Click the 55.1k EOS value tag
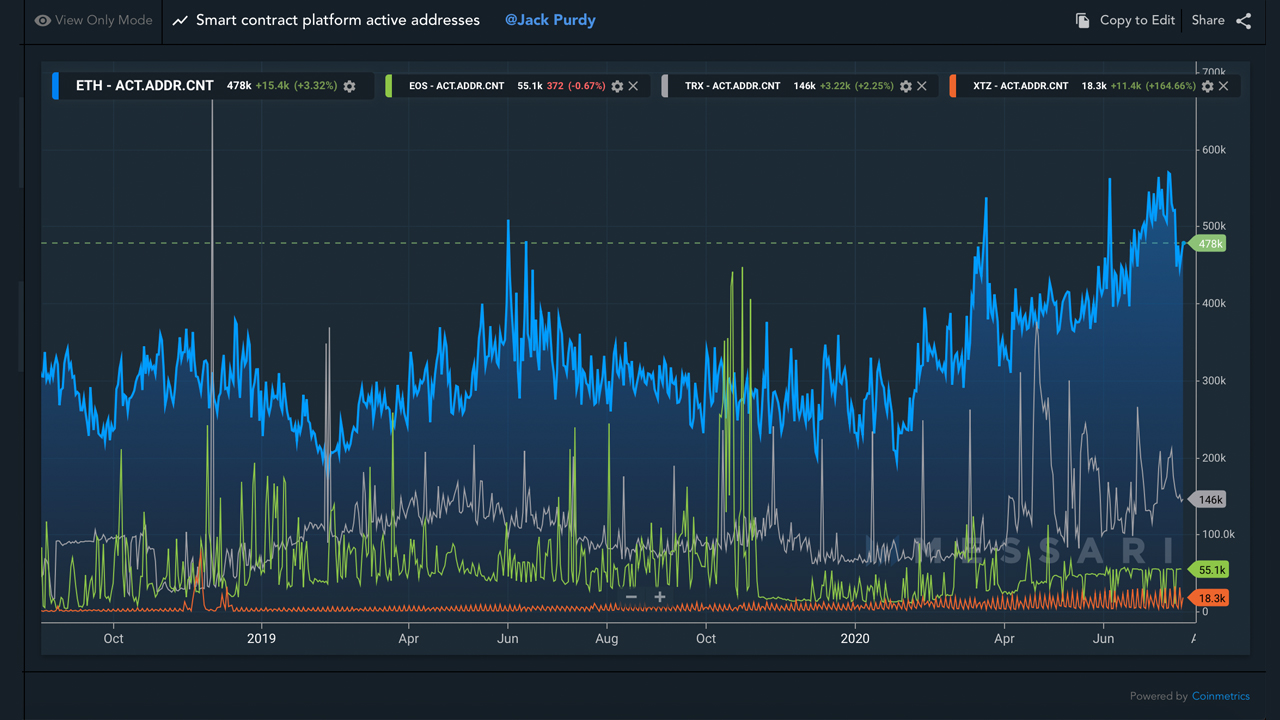This screenshot has width=1280, height=720. tap(1208, 570)
